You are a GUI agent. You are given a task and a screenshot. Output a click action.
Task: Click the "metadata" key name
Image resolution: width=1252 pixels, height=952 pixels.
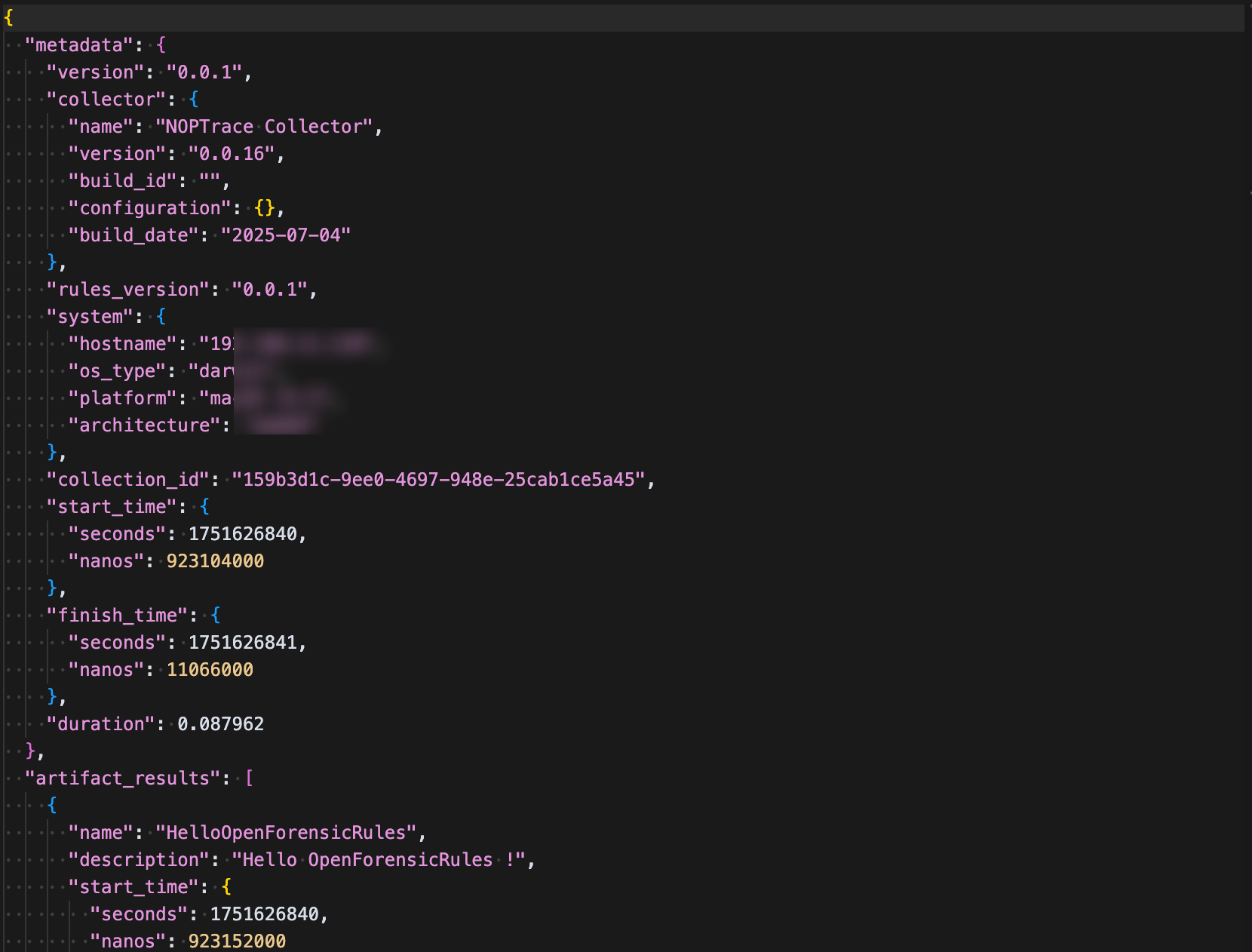78,45
